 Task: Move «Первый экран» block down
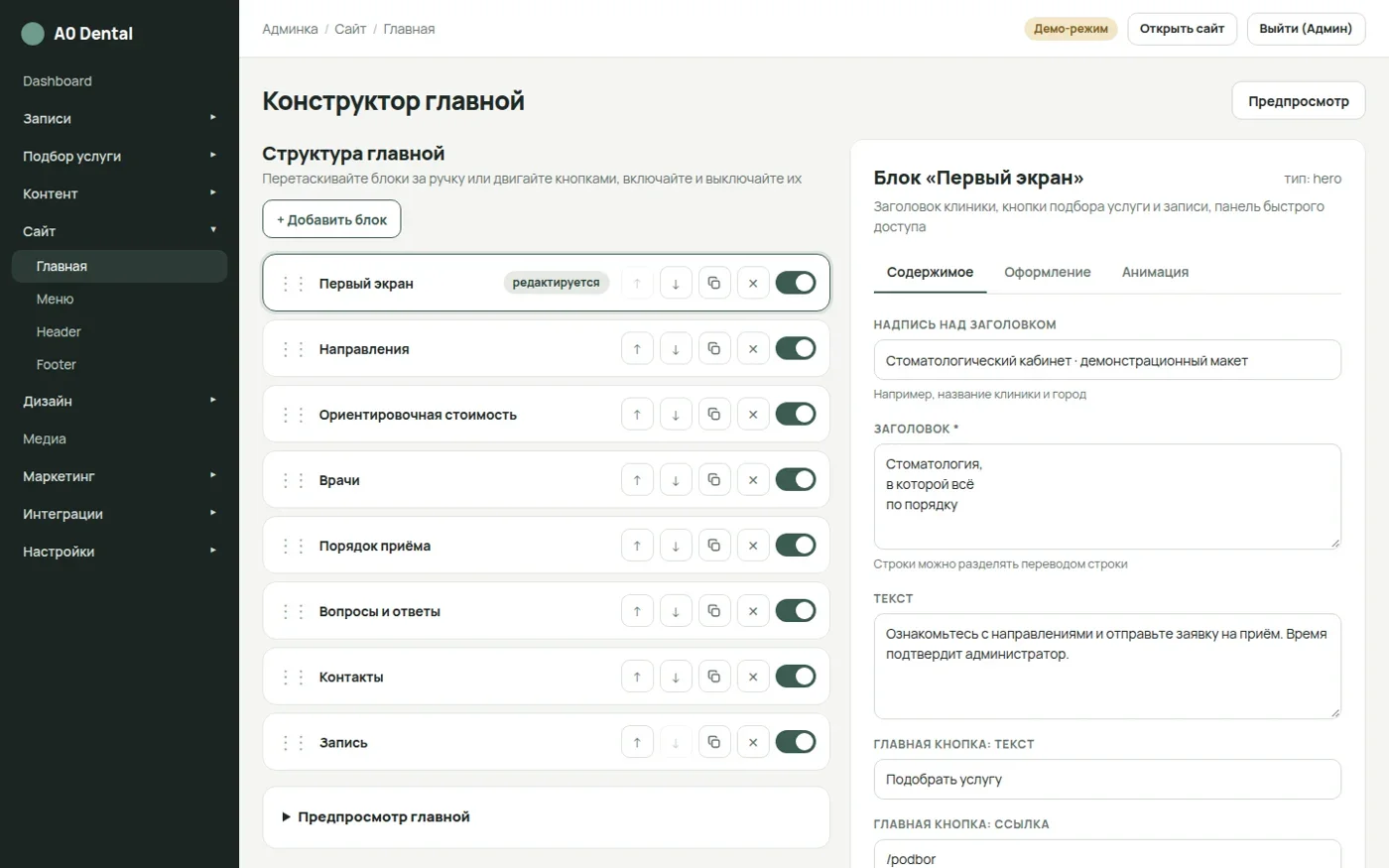coord(676,284)
